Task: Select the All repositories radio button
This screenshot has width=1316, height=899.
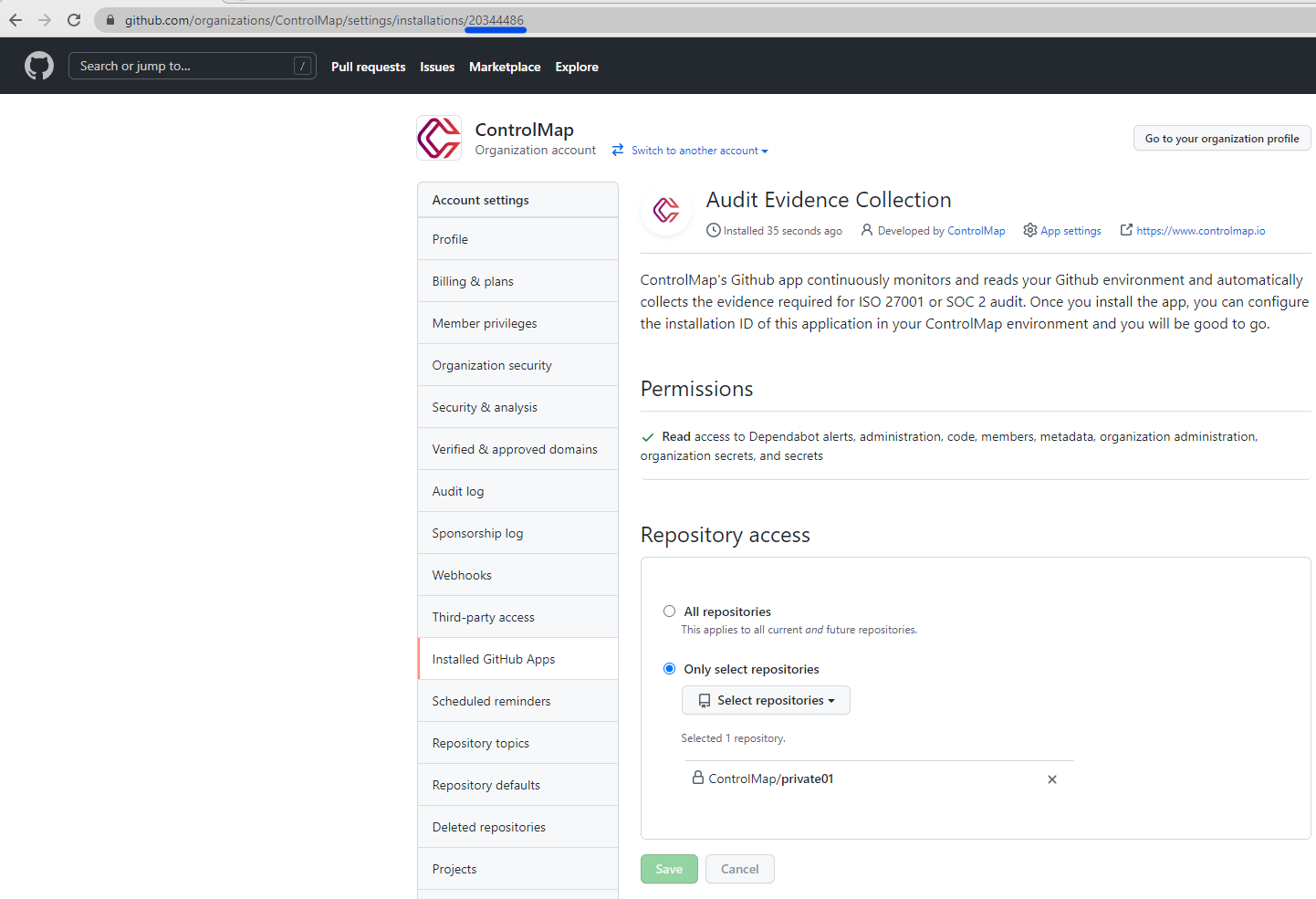Action: point(669,611)
